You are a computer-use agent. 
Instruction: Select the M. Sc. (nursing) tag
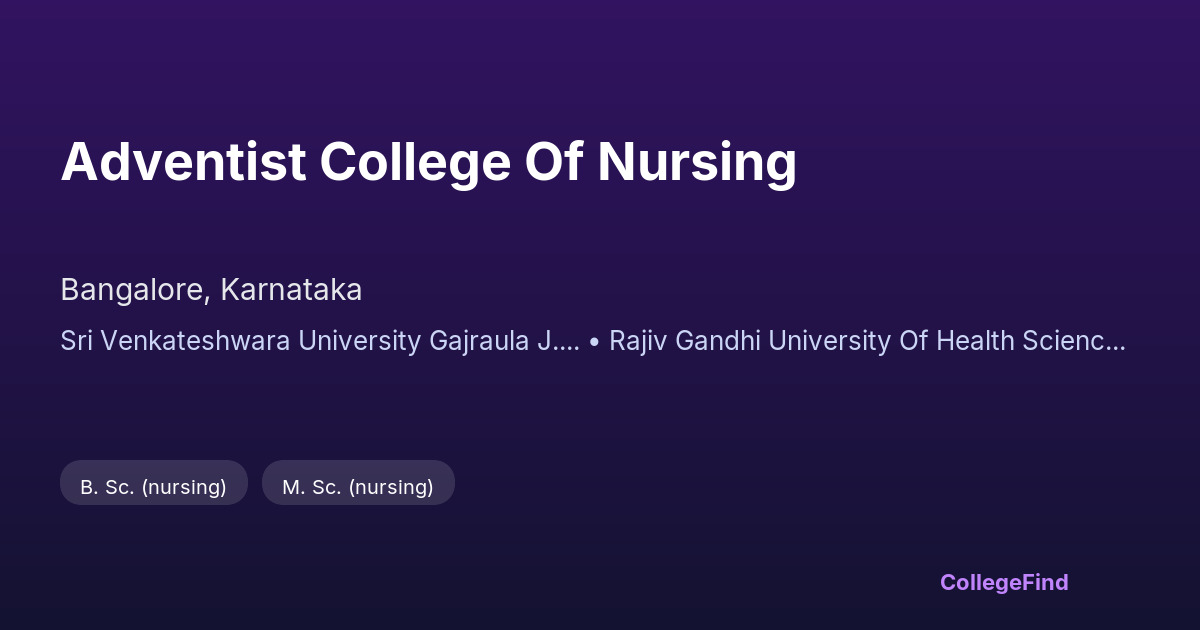tap(357, 487)
